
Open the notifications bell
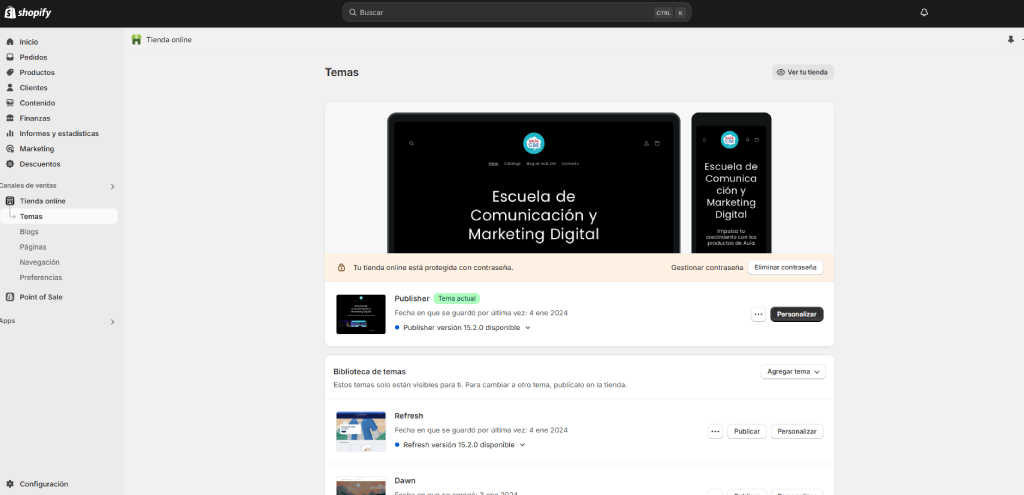click(924, 12)
